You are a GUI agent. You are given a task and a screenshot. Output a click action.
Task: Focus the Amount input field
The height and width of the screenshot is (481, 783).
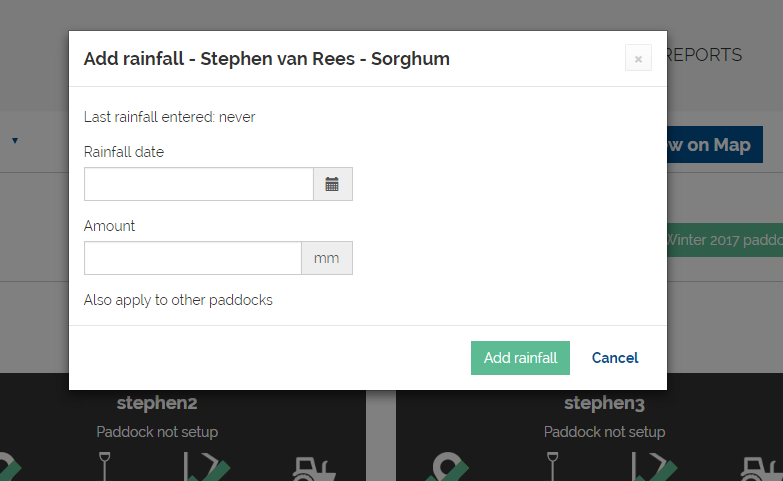[x=192, y=258]
